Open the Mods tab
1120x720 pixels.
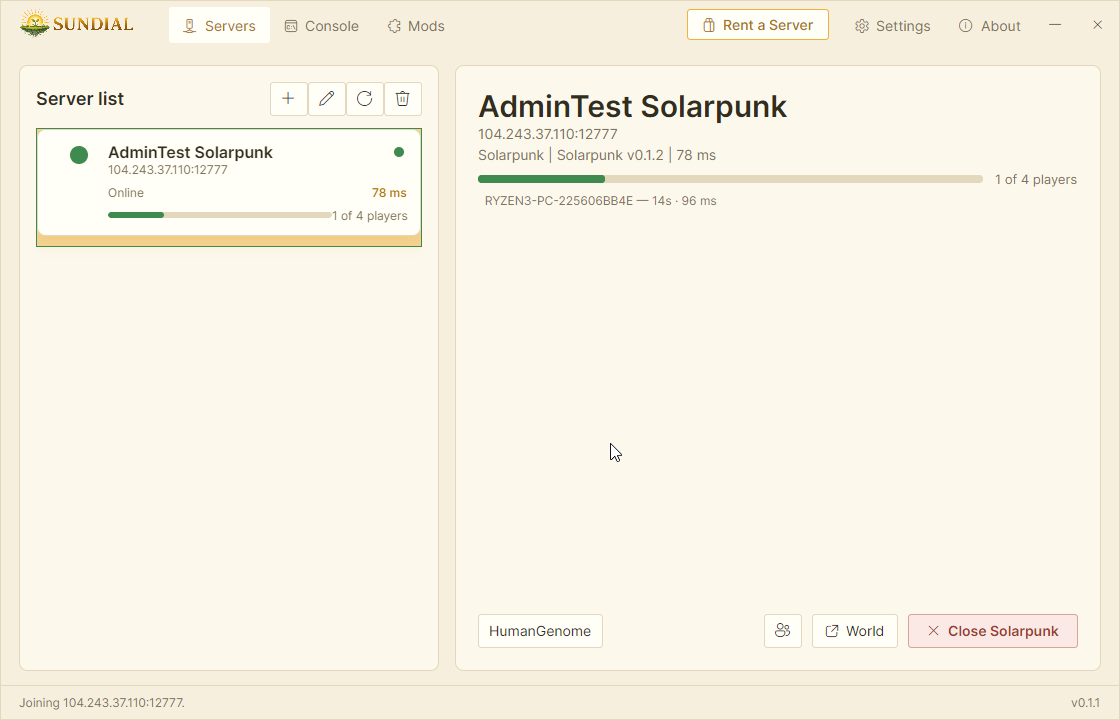click(x=416, y=26)
